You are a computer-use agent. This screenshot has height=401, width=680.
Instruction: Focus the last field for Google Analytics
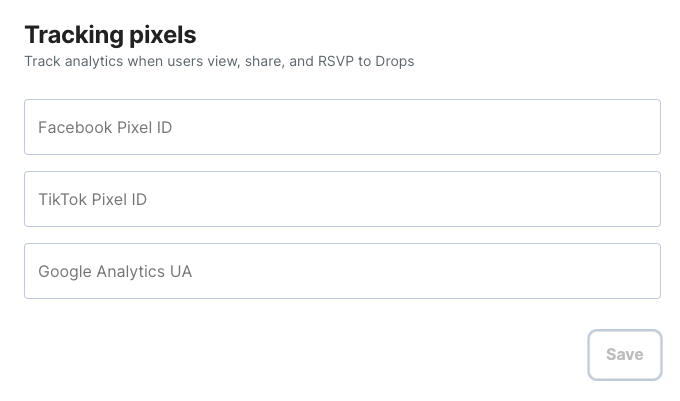(x=342, y=271)
